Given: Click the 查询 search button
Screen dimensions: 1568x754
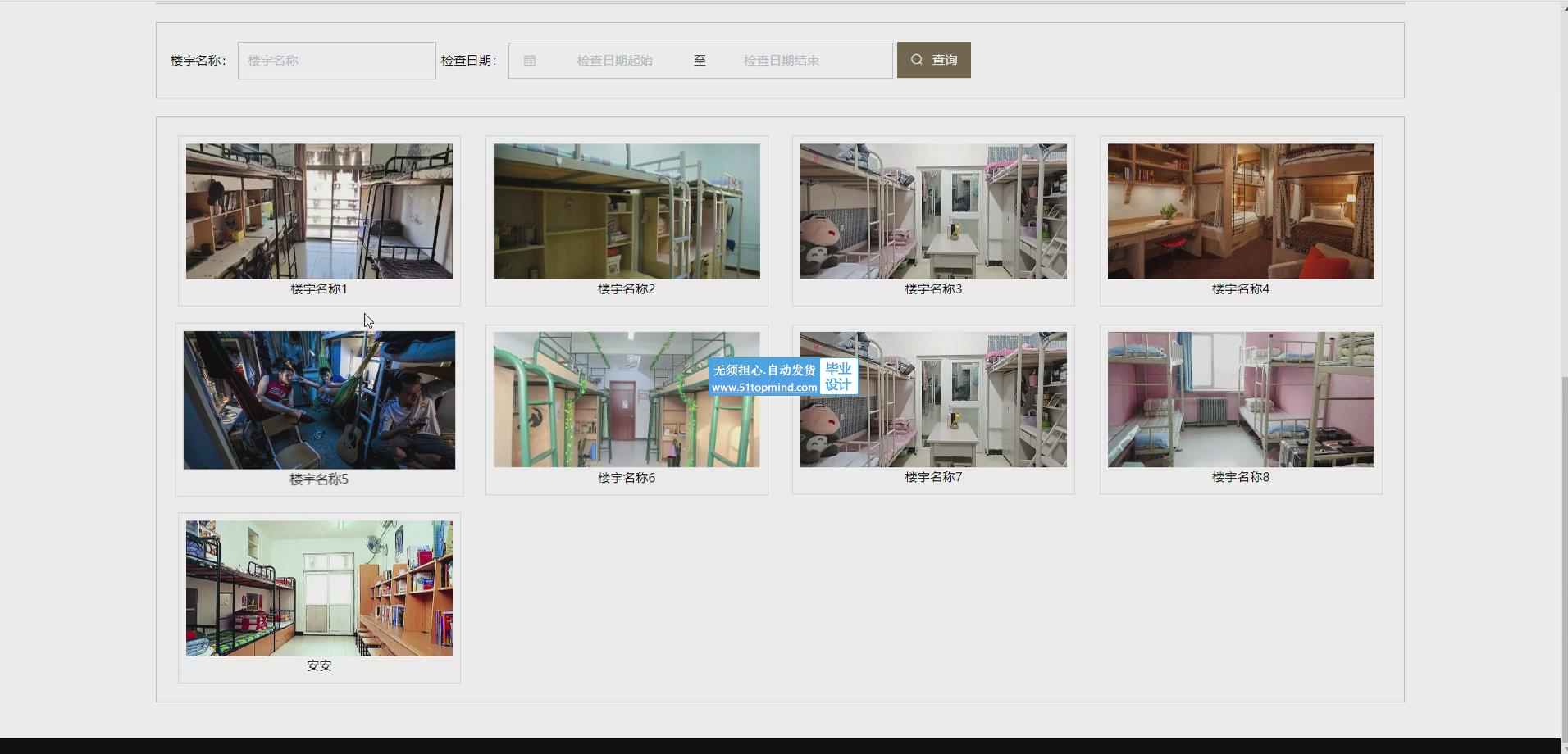Looking at the screenshot, I should tap(933, 60).
